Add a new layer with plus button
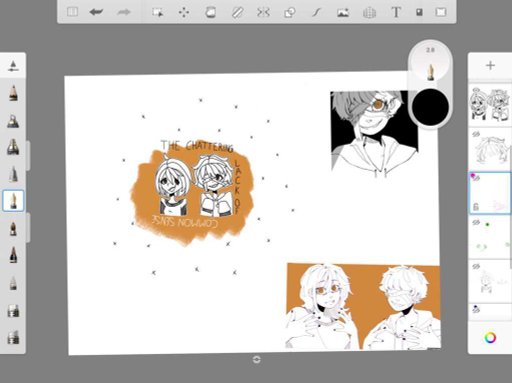The width and height of the screenshot is (512, 383). point(490,65)
